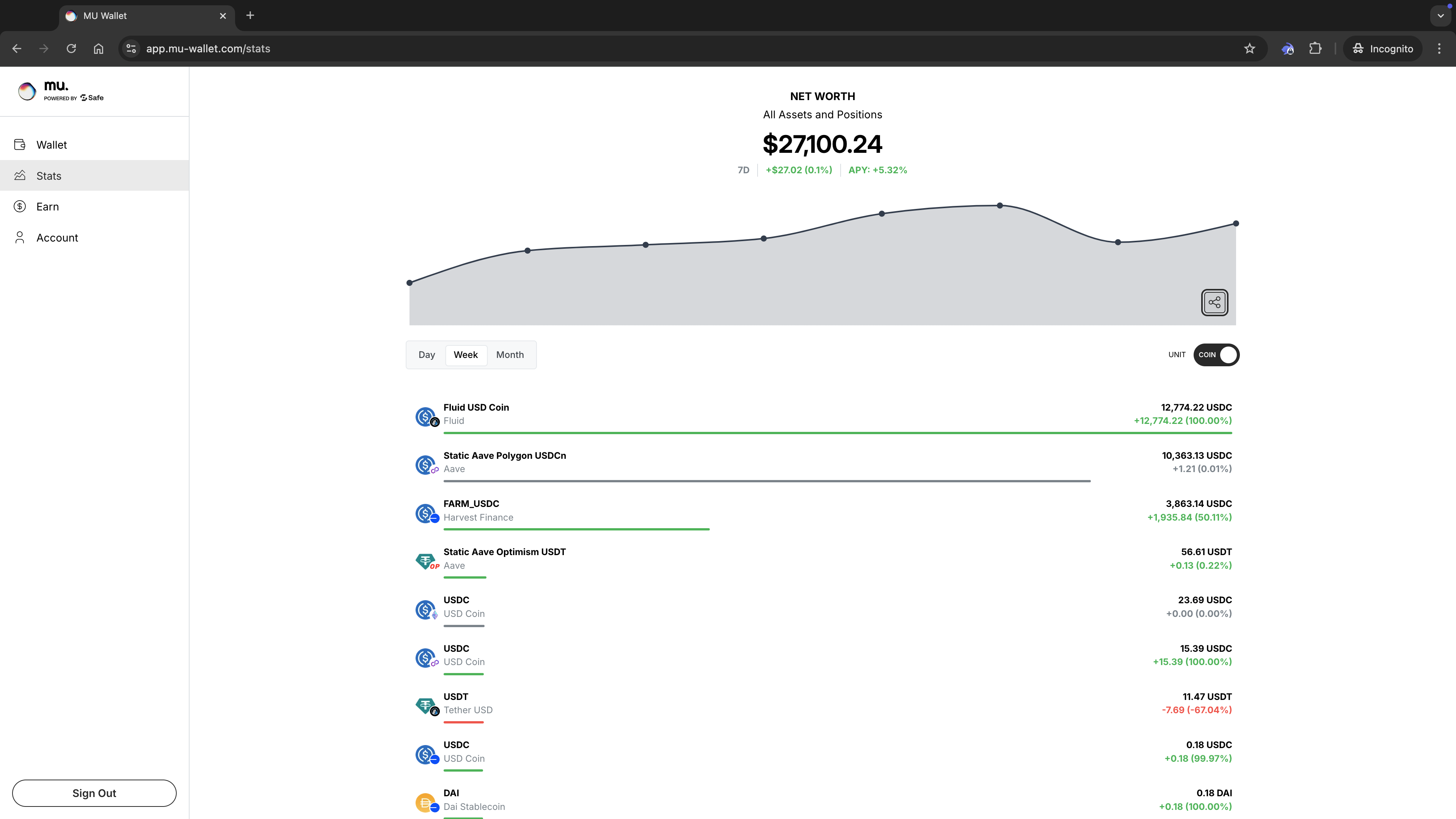Click the address bar URL
The width and height of the screenshot is (1456, 819).
(208, 49)
